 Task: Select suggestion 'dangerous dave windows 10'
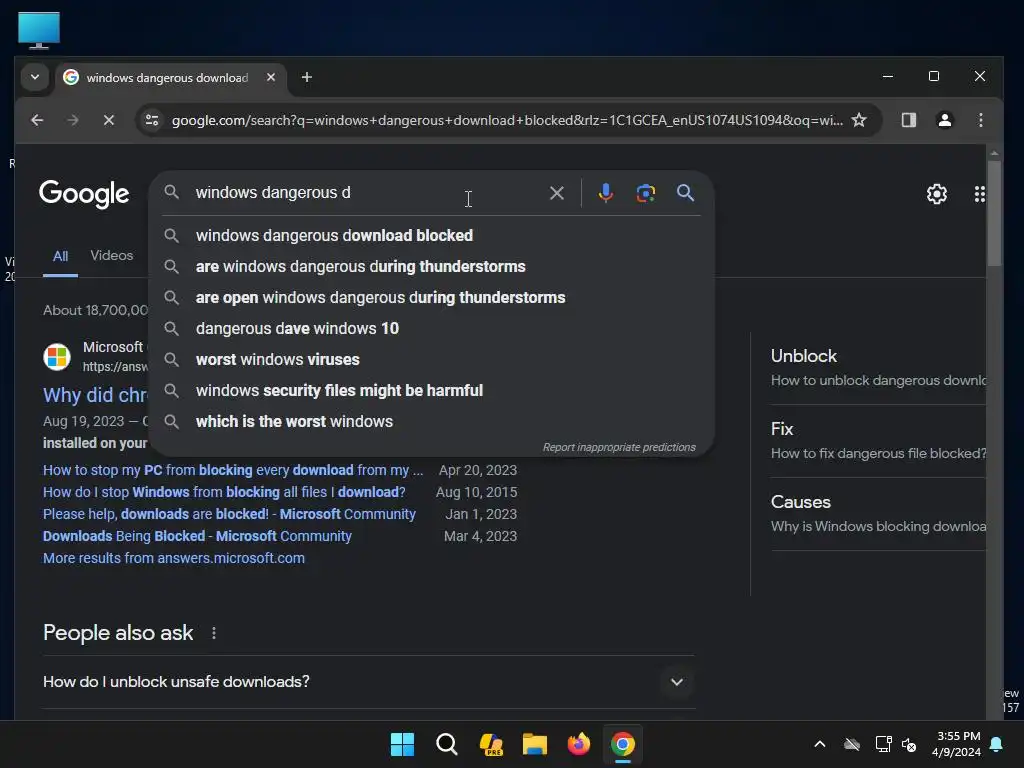pyautogui.click(x=431, y=328)
